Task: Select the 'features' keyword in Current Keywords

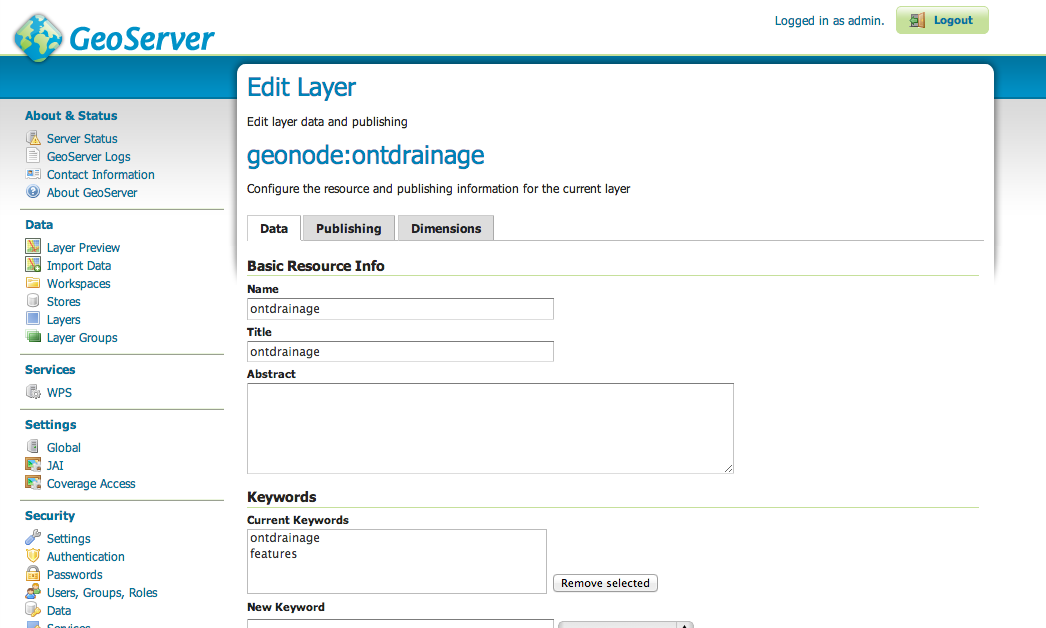Action: point(274,554)
